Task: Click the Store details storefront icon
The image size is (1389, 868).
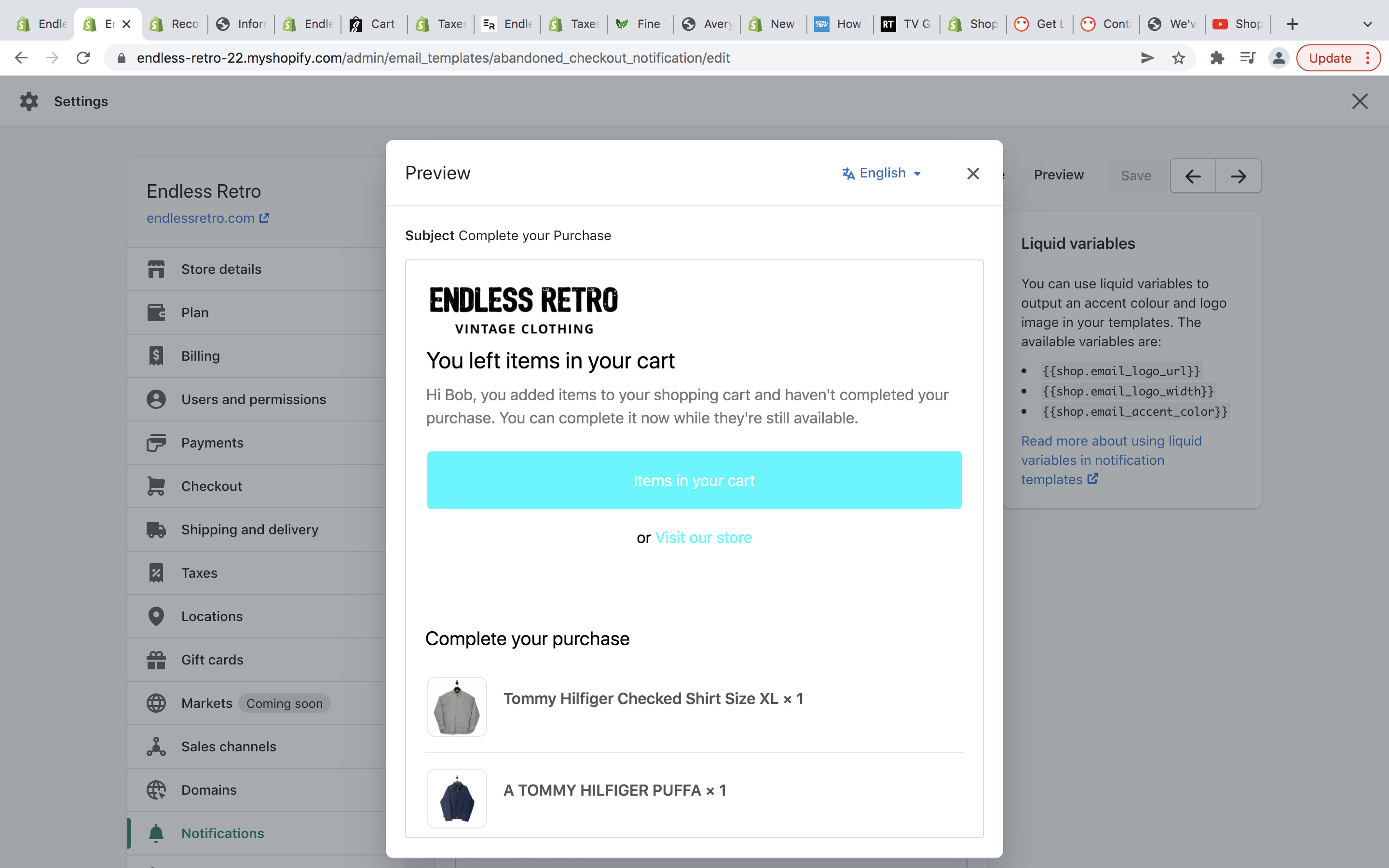Action: pos(156,269)
